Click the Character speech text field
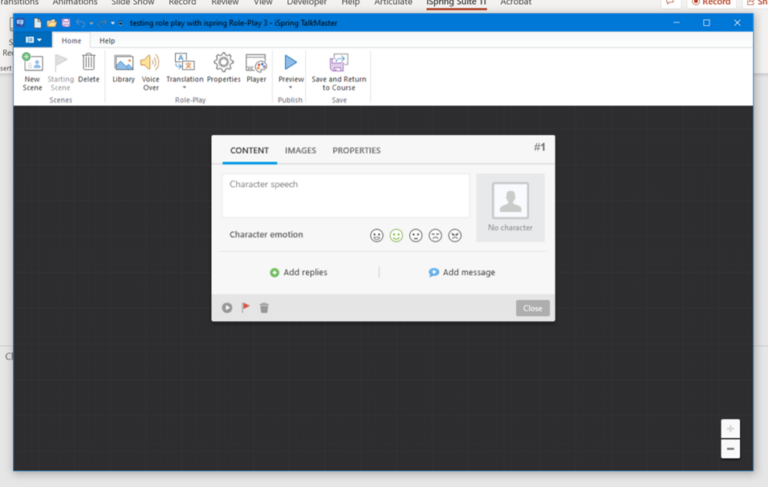Screen dimensions: 768x487 pyautogui.click(x=345, y=195)
